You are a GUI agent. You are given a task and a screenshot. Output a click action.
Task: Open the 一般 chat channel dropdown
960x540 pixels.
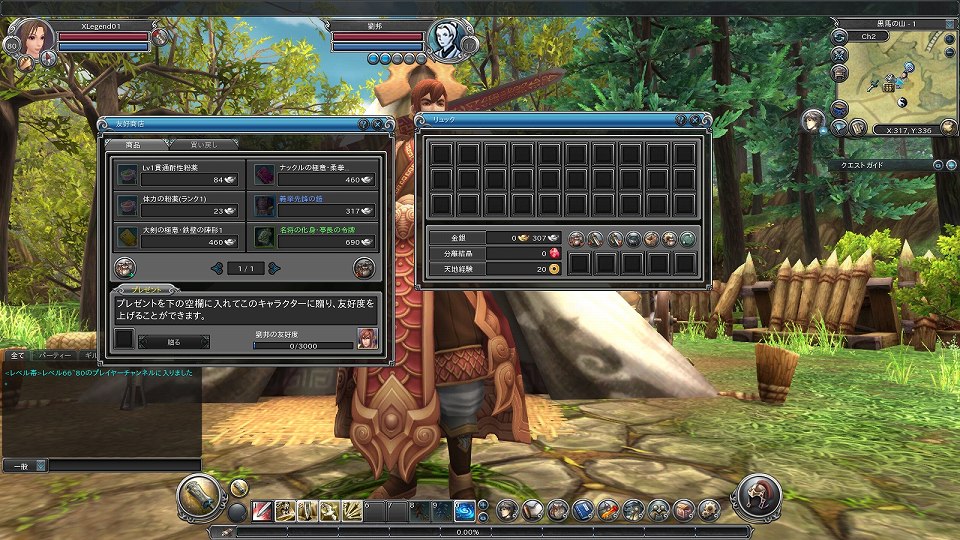click(x=41, y=466)
